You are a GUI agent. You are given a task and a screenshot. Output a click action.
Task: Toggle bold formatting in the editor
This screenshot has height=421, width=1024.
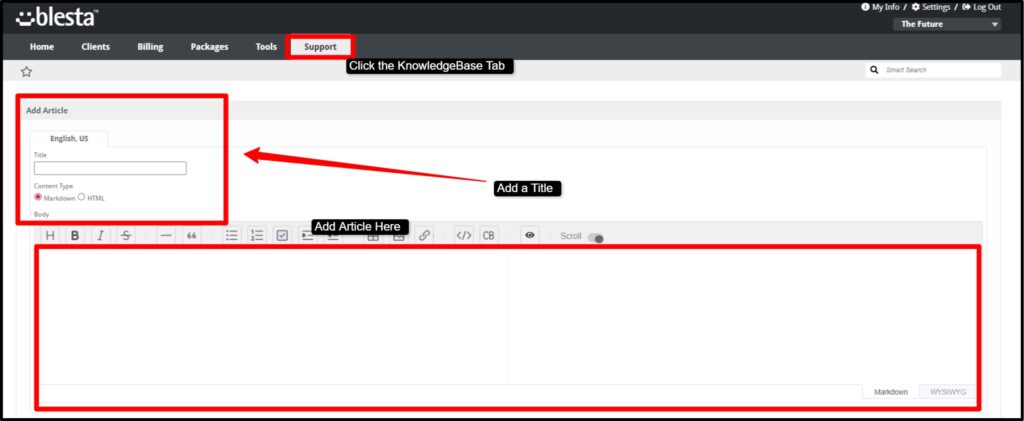[x=74, y=236]
